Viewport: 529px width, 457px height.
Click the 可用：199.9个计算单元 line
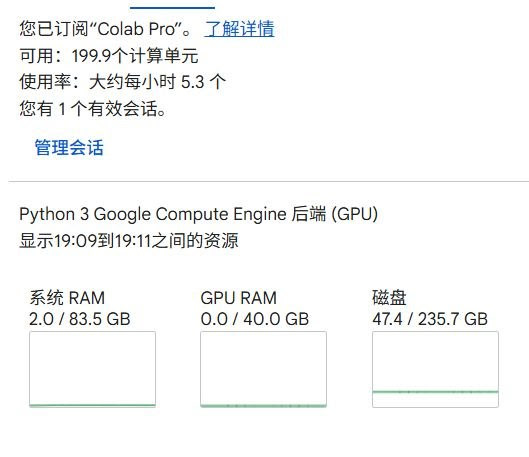tap(109, 56)
